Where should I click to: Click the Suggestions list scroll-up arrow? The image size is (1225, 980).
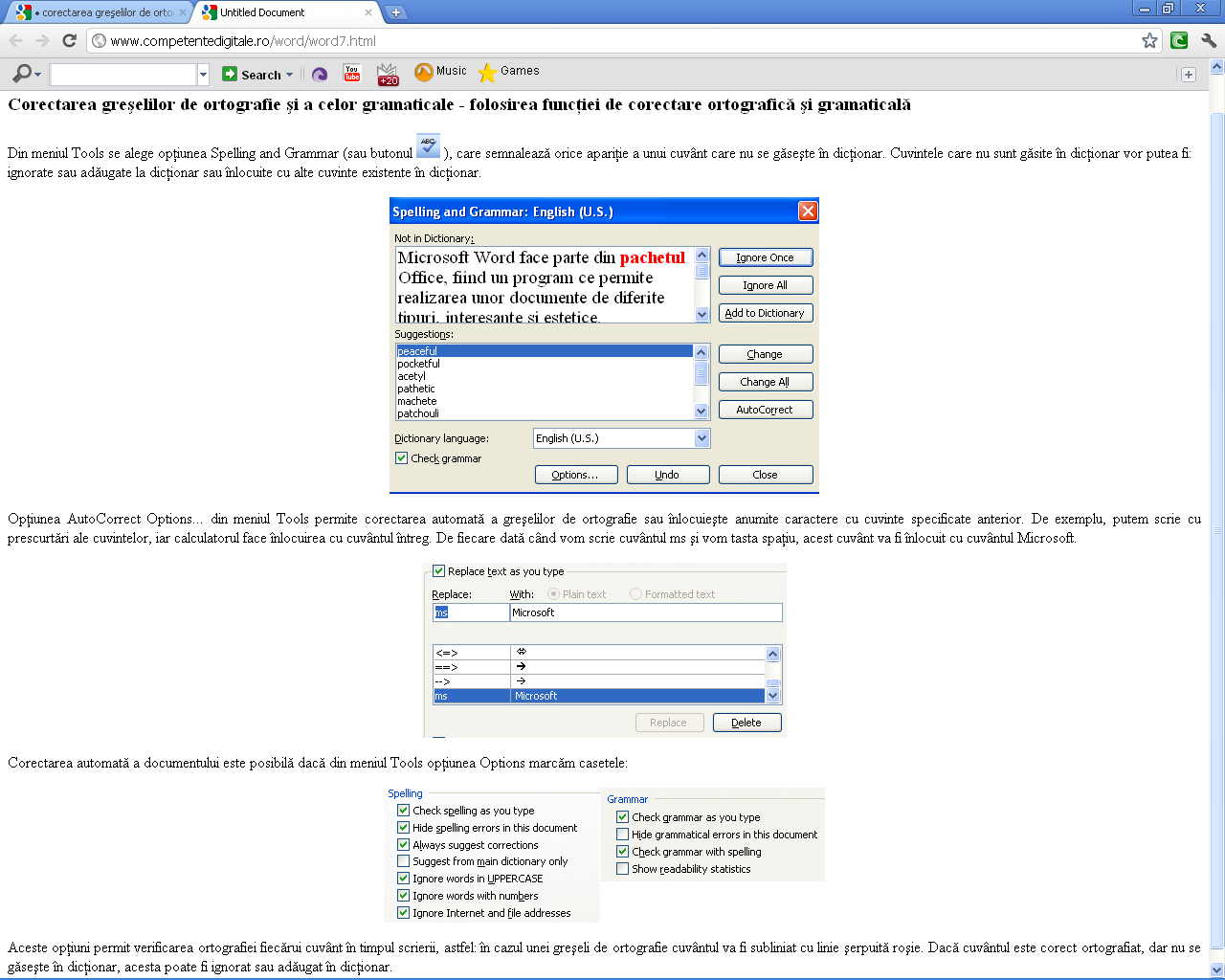(702, 352)
